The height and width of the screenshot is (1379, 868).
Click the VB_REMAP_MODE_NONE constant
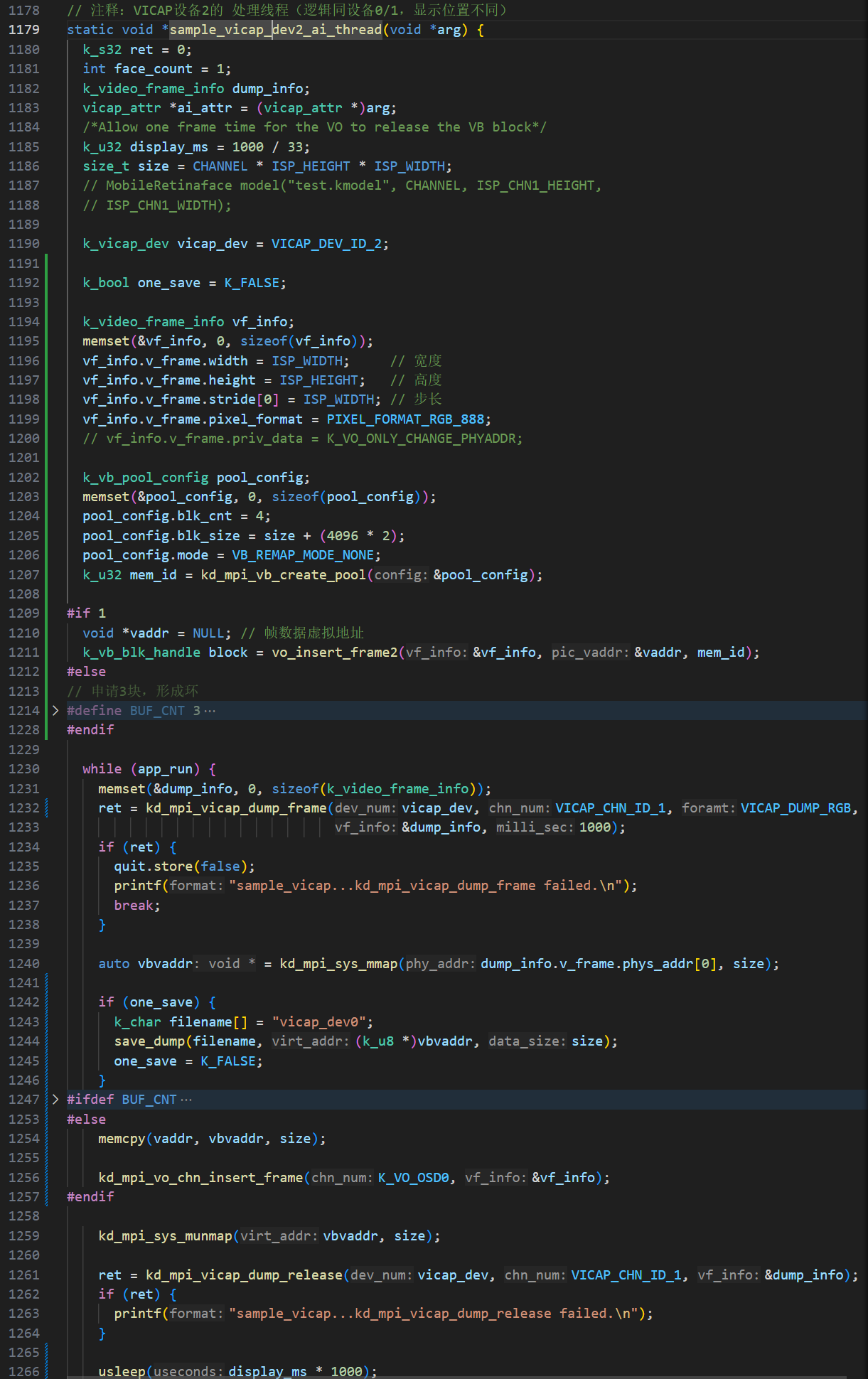pos(303,555)
